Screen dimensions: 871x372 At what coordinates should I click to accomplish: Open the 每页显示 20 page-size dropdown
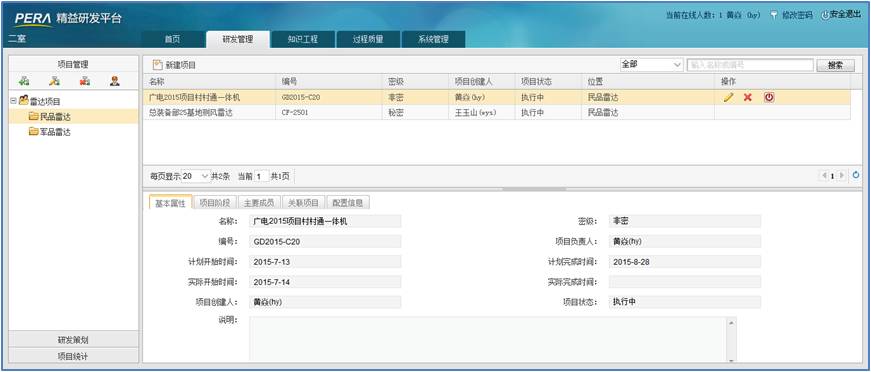196,176
